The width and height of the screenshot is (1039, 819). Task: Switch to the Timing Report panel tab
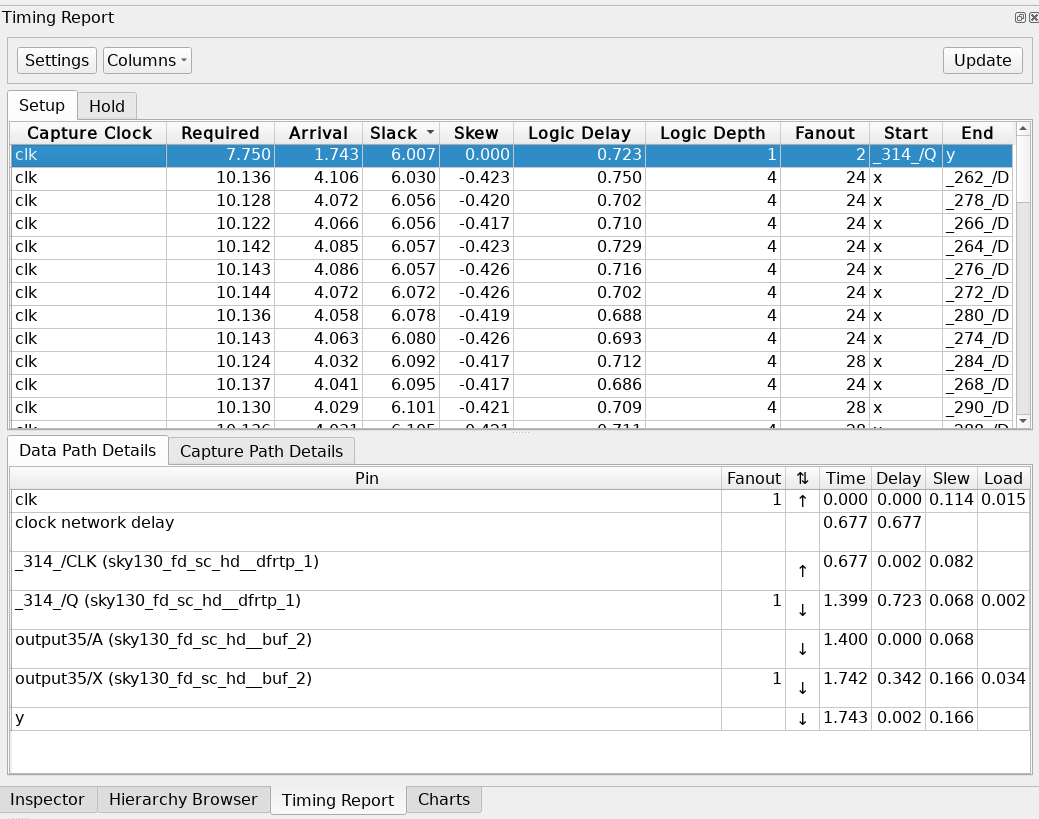[338, 800]
